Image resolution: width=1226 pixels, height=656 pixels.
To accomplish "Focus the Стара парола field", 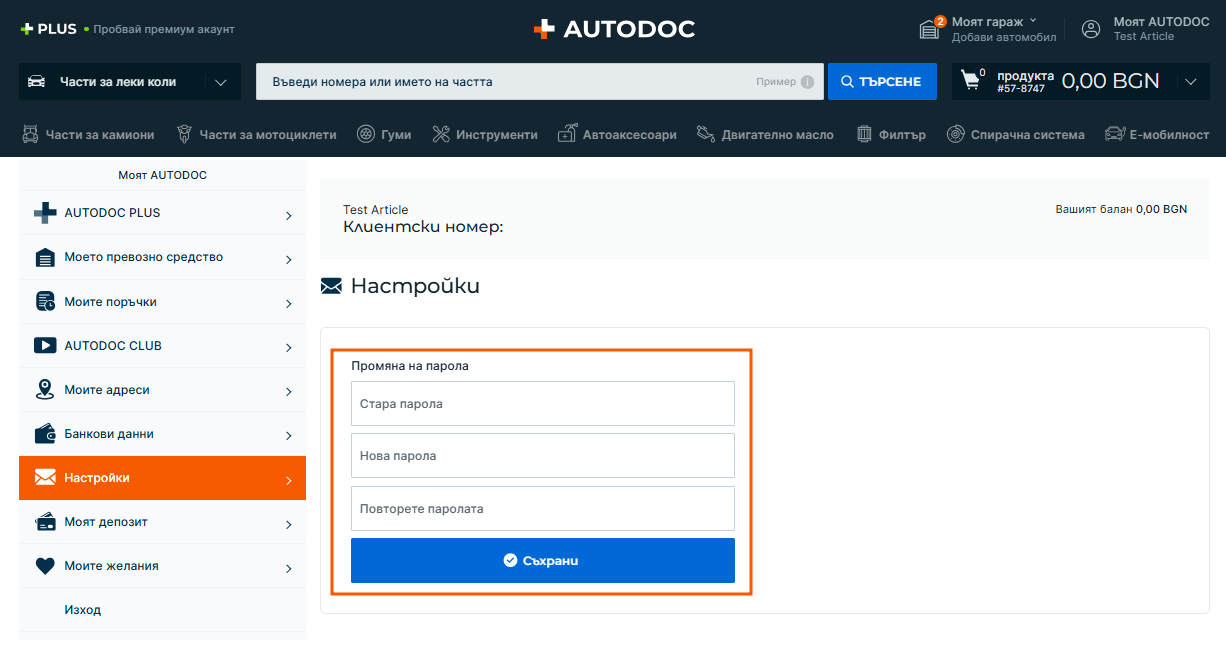I will tap(542, 404).
